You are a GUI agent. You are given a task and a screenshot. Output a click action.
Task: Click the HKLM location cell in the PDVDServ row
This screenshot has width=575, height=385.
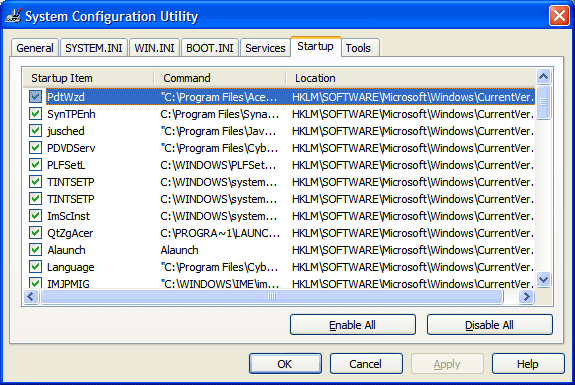(413, 148)
